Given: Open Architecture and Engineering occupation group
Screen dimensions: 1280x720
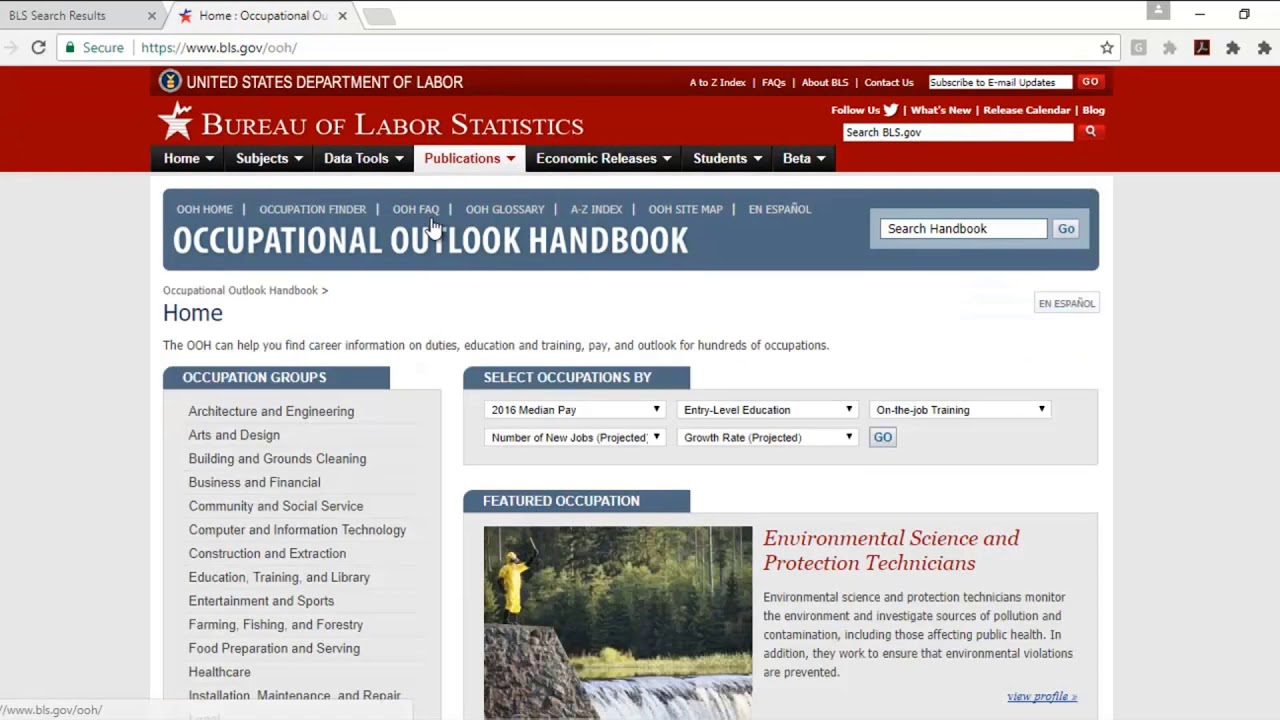Looking at the screenshot, I should point(271,411).
